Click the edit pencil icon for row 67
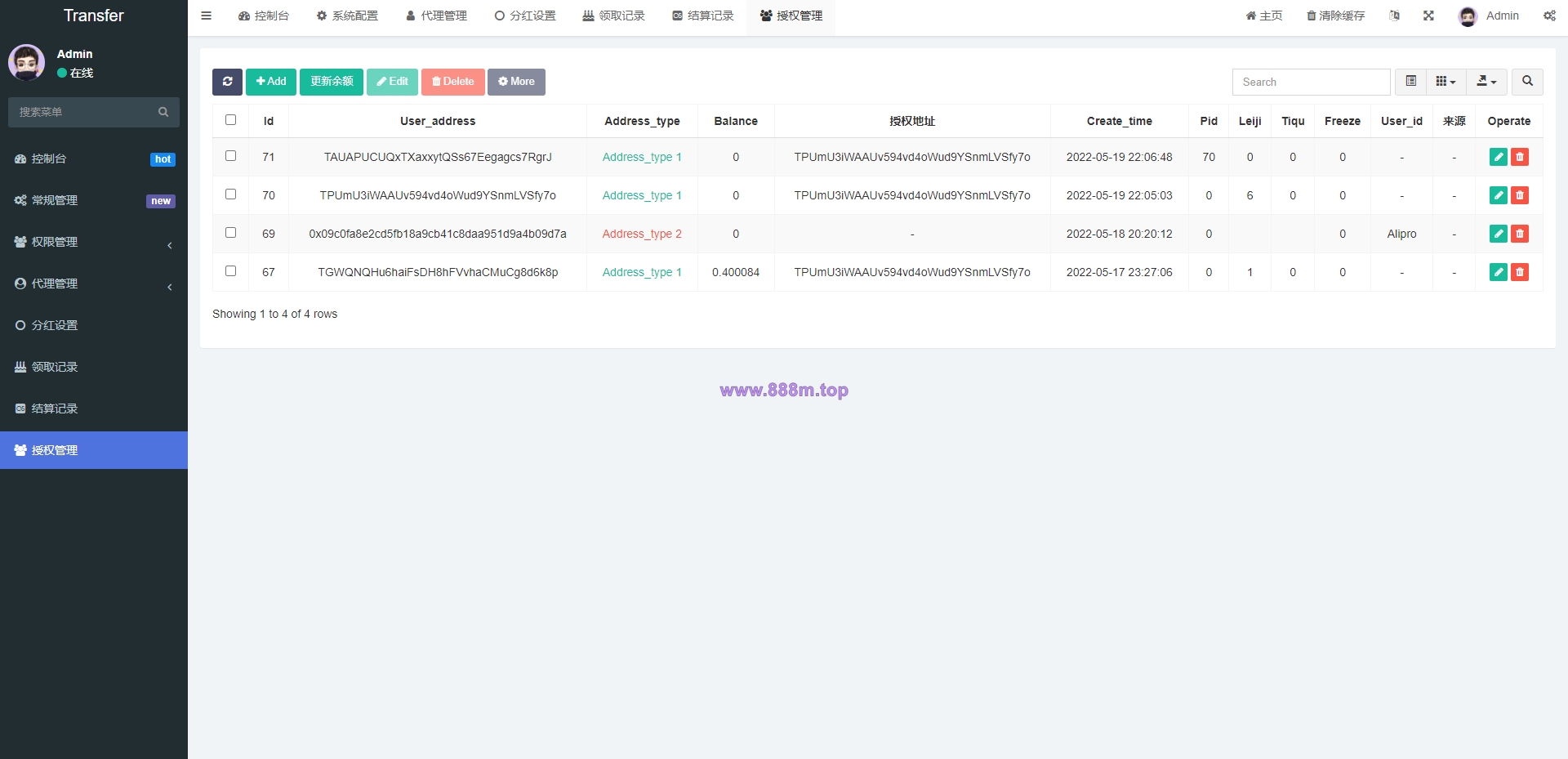The image size is (1568, 759). 1498,272
